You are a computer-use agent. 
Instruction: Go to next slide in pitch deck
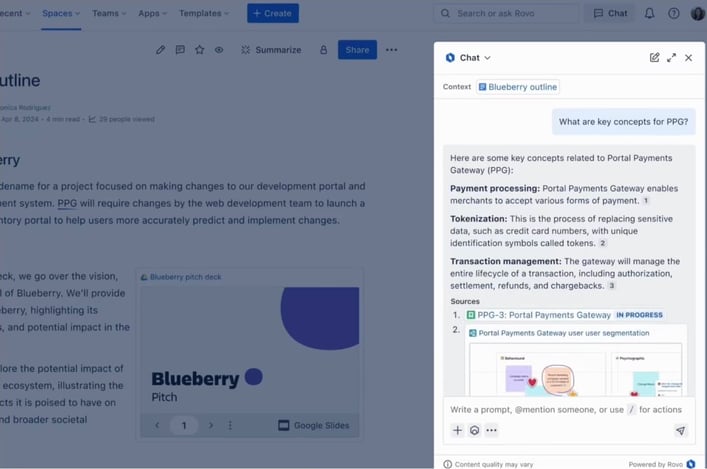pos(211,425)
